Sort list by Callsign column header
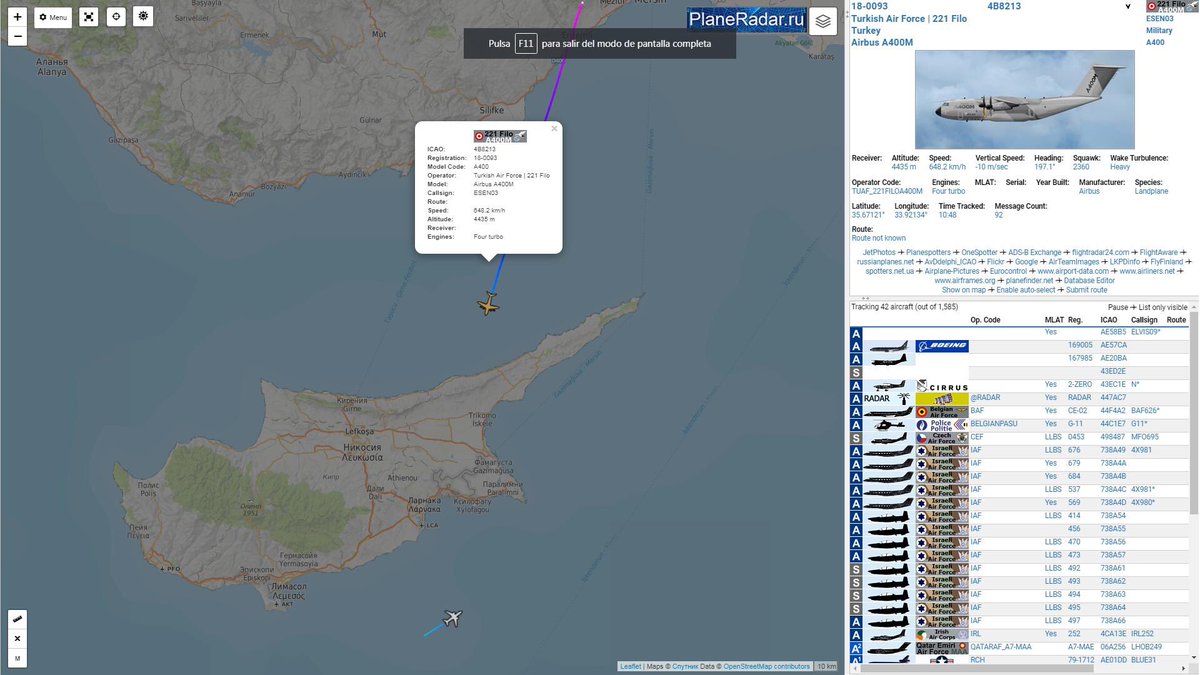 (1144, 320)
